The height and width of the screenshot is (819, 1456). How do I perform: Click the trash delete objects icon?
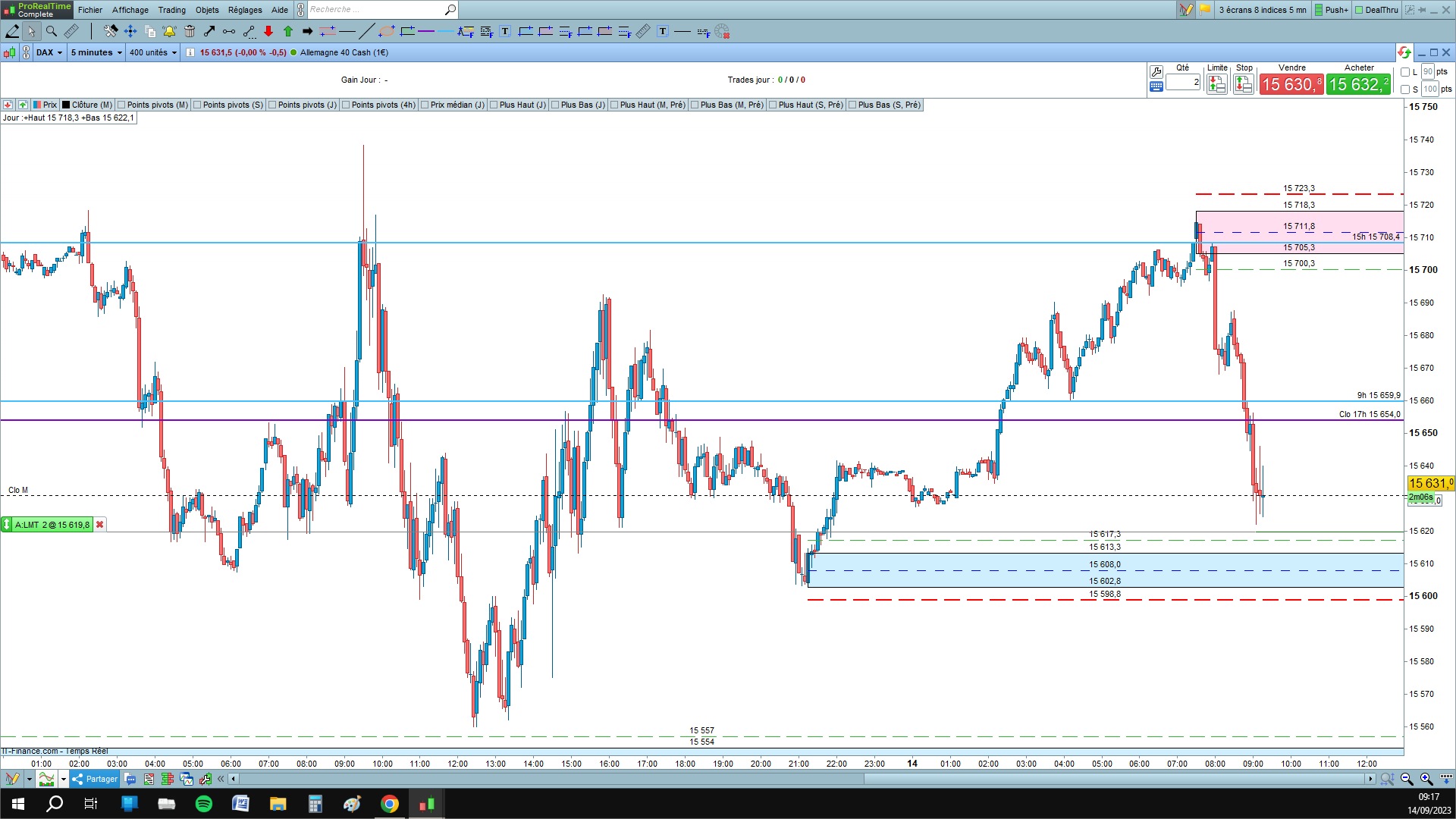190,31
